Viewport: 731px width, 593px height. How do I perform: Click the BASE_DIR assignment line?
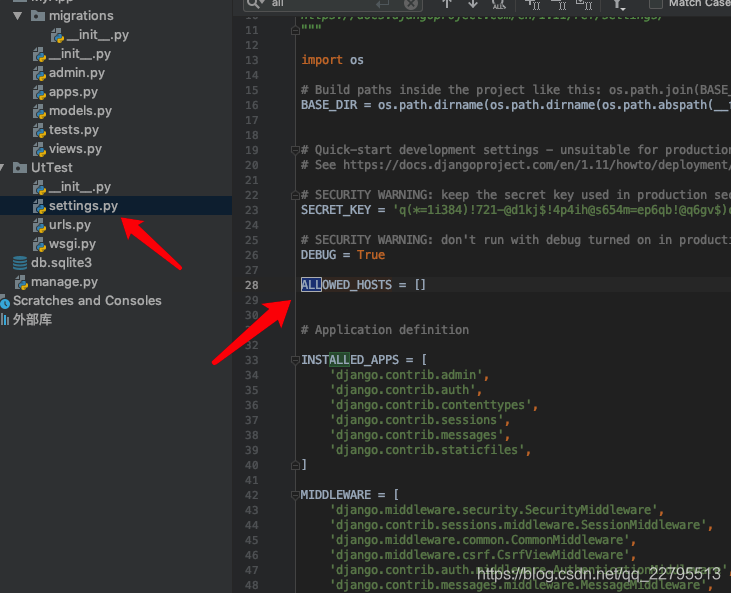pyautogui.click(x=516, y=105)
